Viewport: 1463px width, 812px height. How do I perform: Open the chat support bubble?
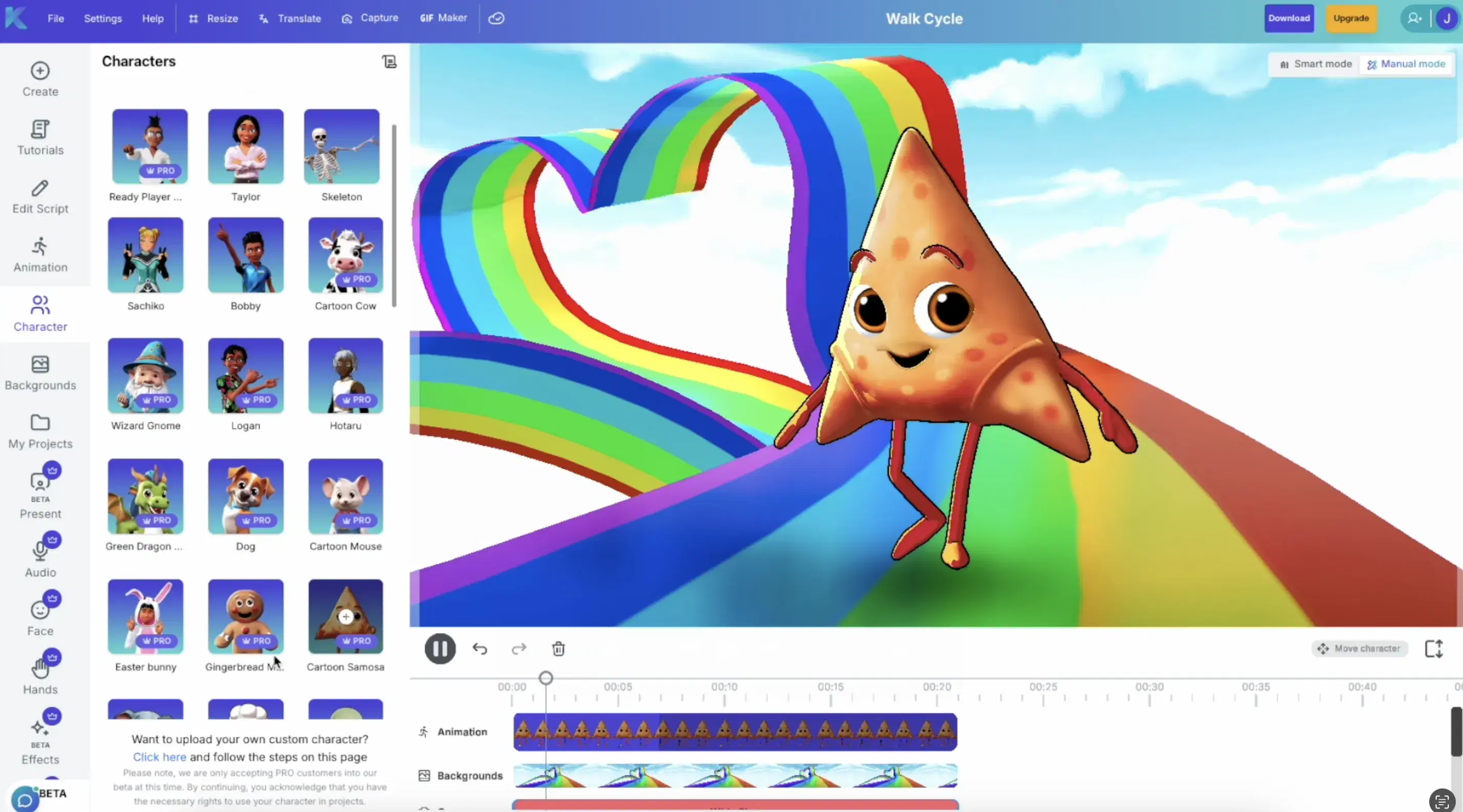tap(25, 800)
